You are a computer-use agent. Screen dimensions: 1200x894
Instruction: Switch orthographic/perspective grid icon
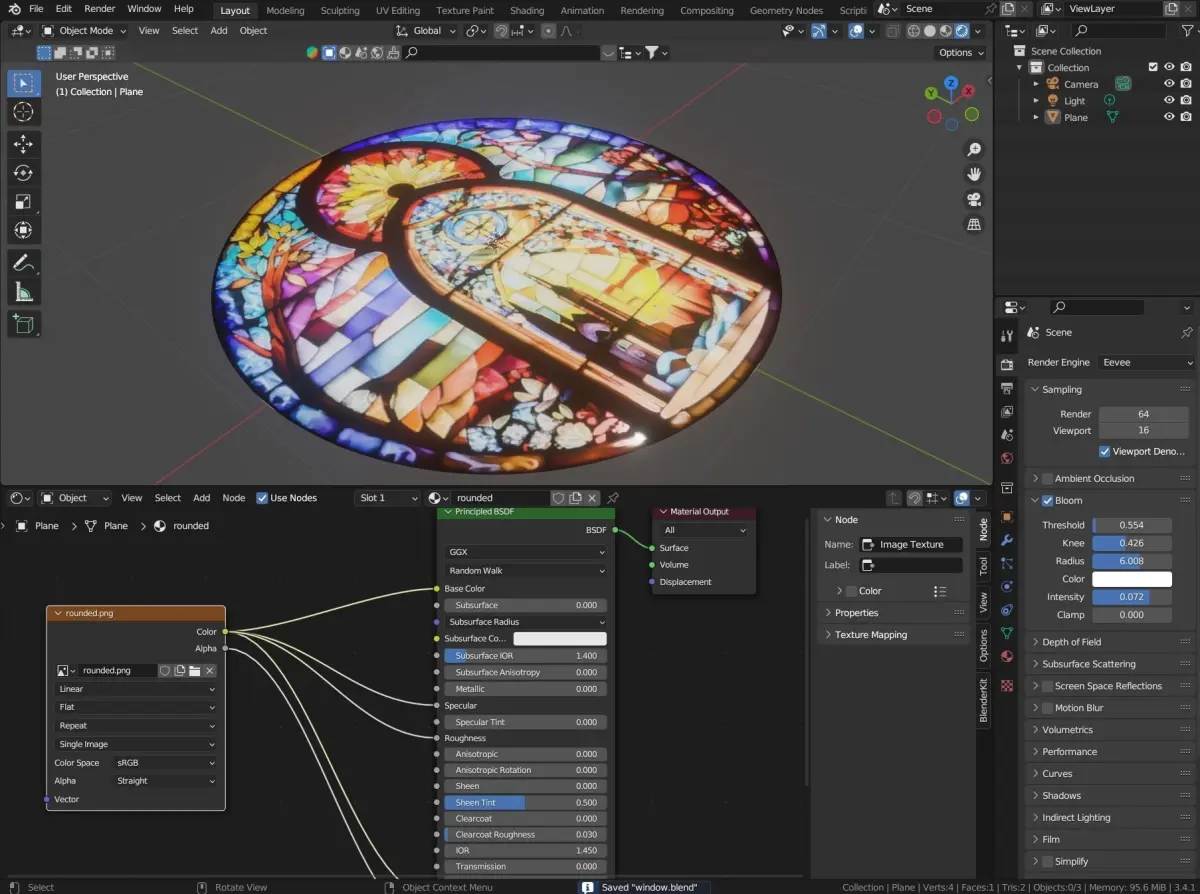click(x=974, y=224)
